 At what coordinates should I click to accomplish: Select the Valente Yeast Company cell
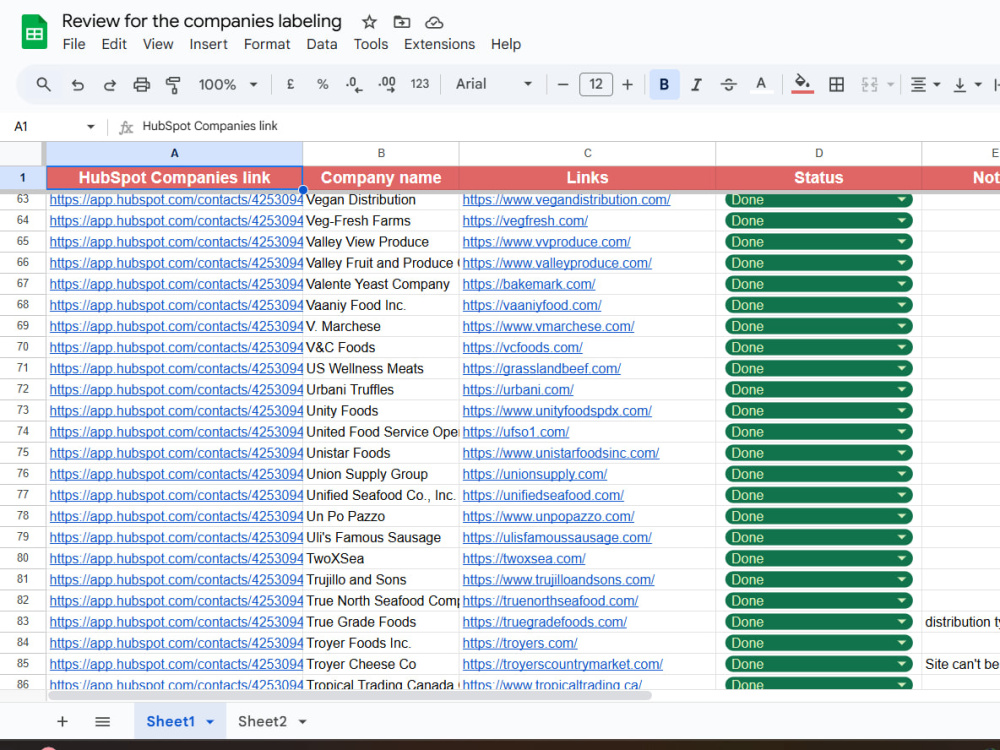click(381, 284)
